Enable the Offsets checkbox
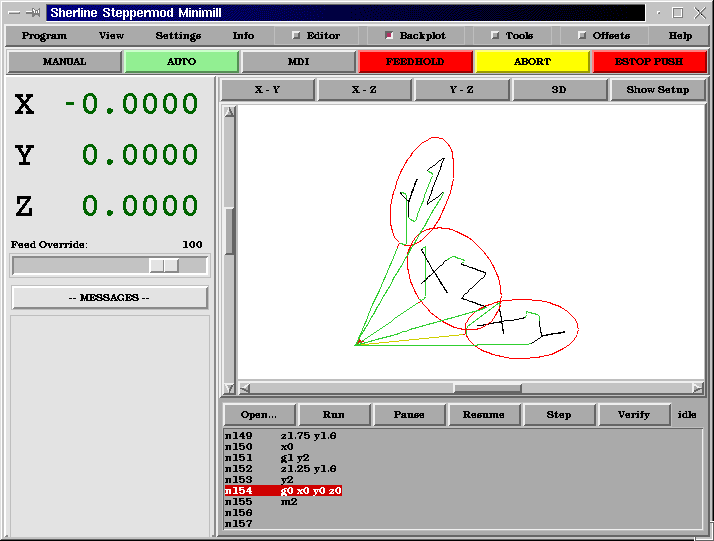 pyautogui.click(x=582, y=36)
